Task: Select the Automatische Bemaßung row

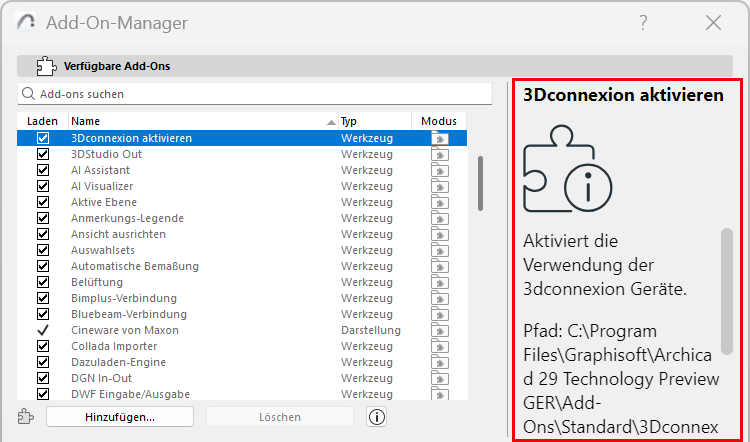Action: click(x=242, y=266)
